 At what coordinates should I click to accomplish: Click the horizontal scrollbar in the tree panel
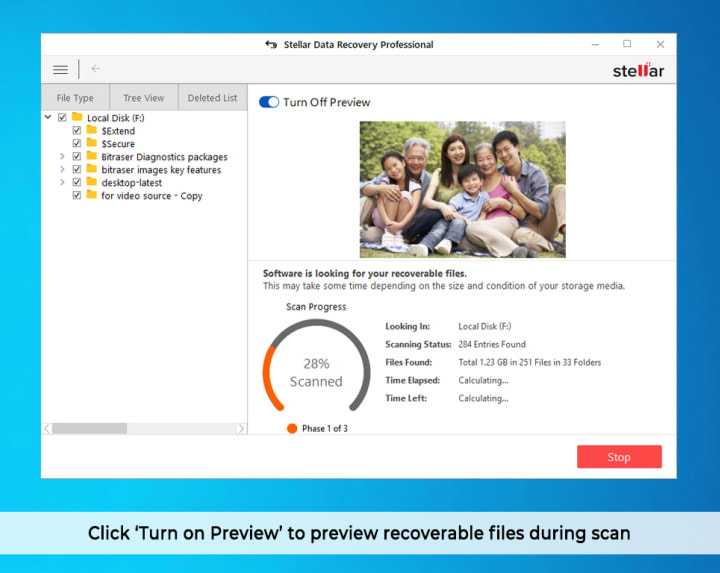[x=89, y=428]
